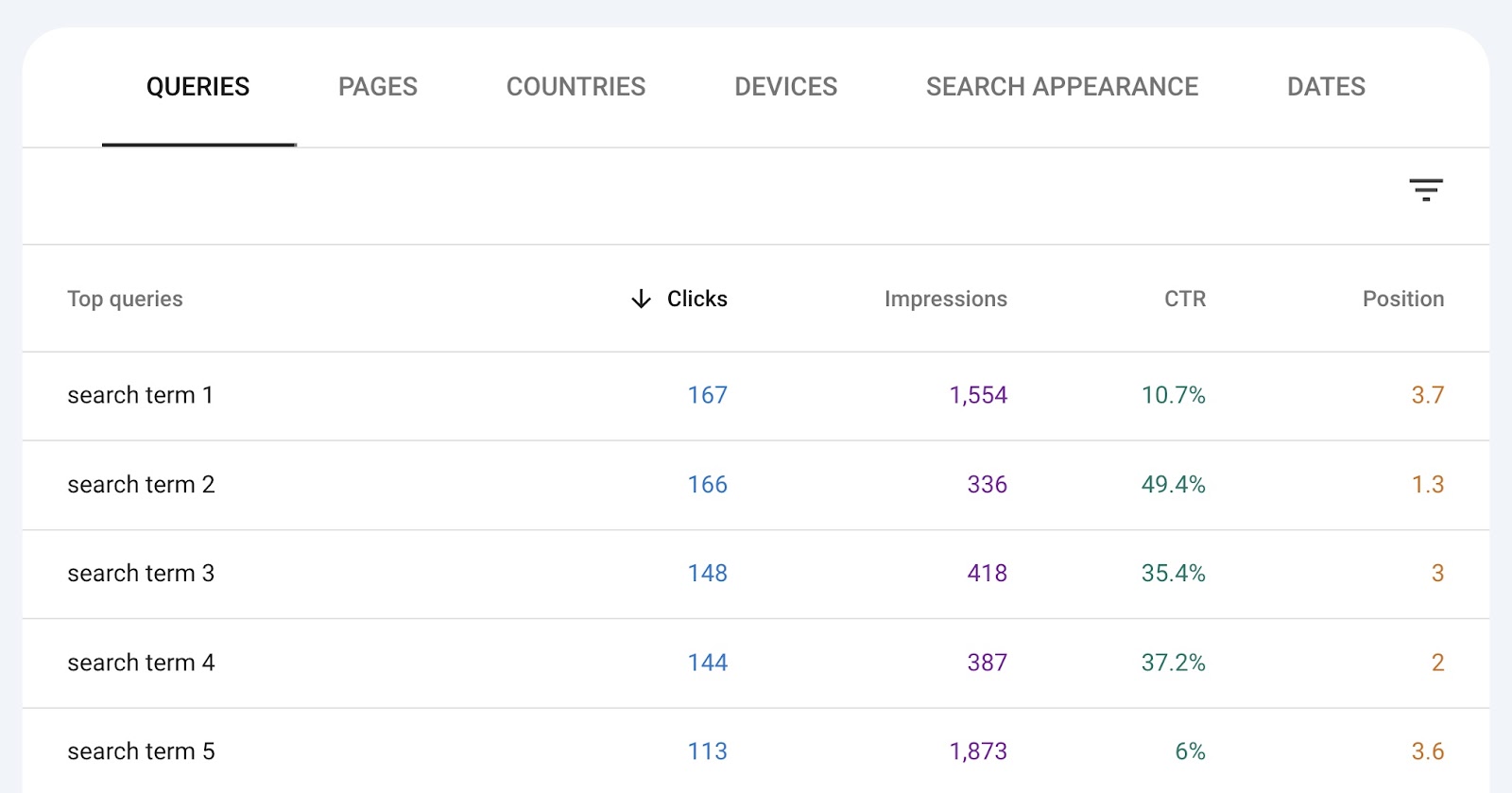Click the sort arrow beside Clicks
Viewport: 1512px width, 793px height.
pos(640,299)
